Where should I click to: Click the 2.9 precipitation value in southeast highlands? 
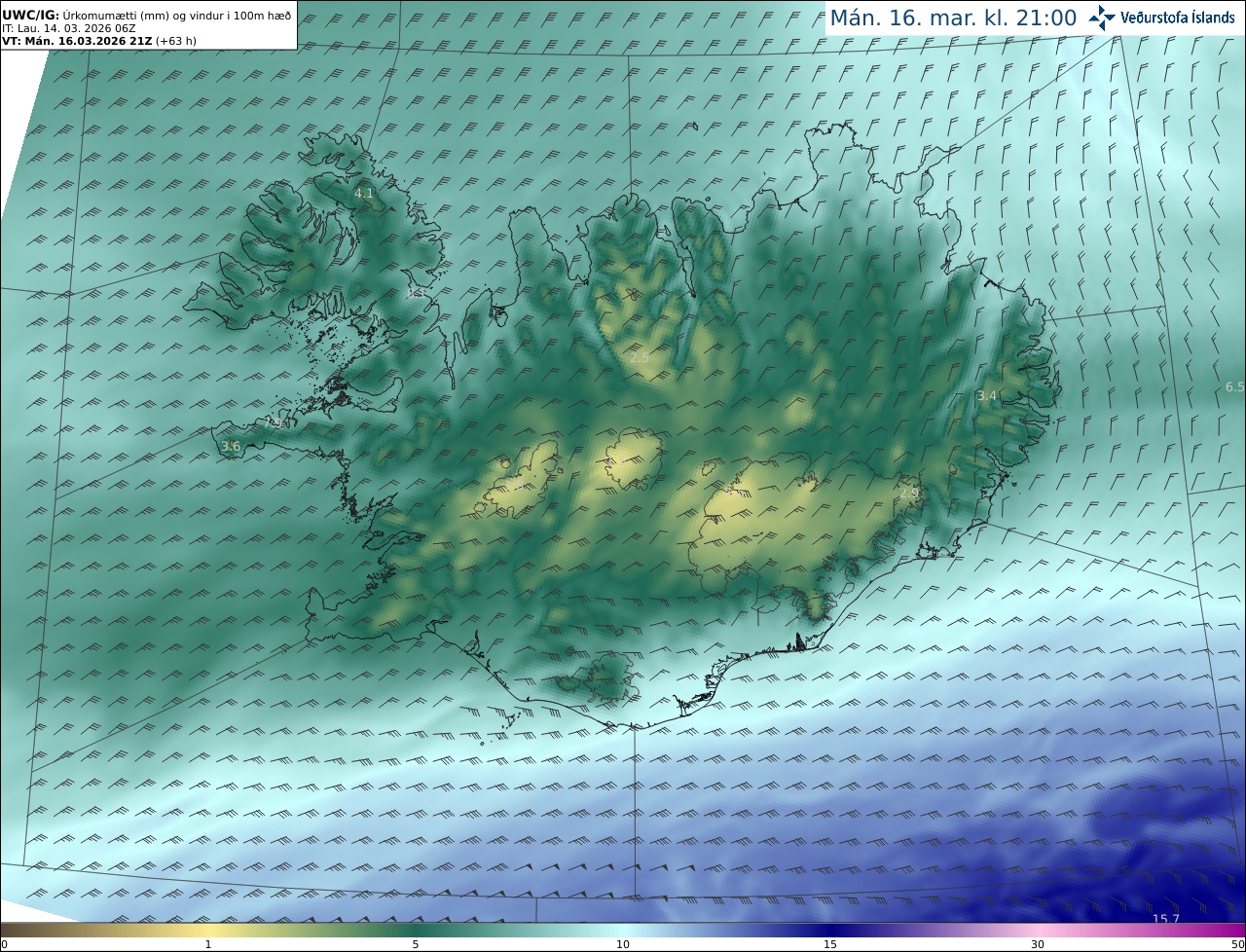click(908, 494)
